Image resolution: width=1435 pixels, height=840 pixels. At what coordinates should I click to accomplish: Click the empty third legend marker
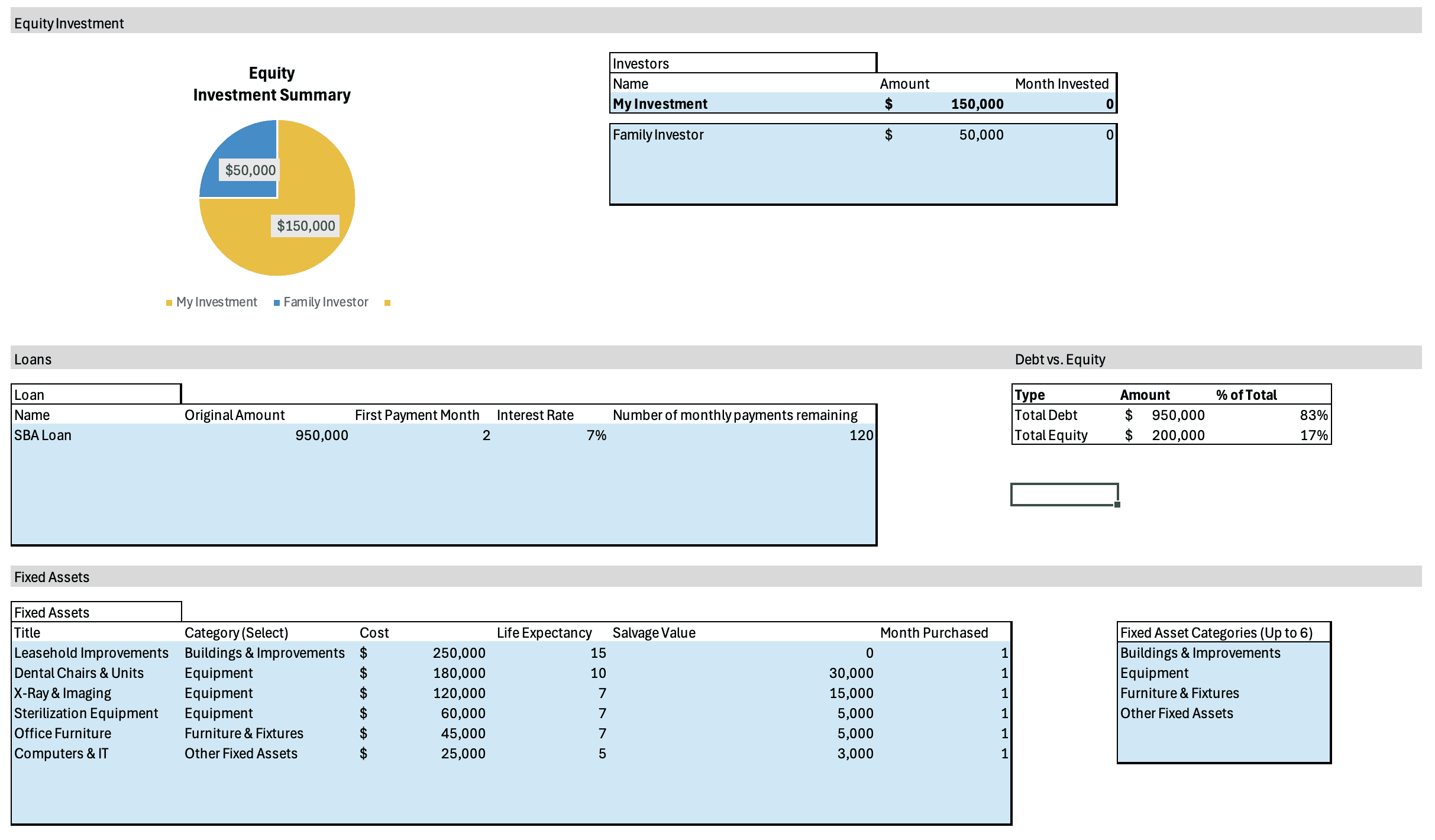[x=387, y=302]
